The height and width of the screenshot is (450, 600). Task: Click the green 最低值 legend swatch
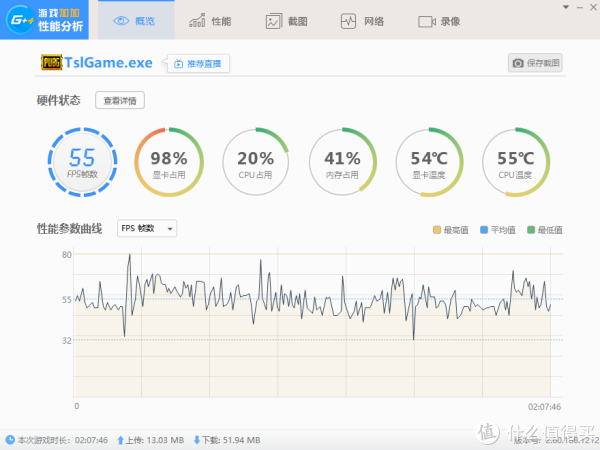pyautogui.click(x=531, y=230)
